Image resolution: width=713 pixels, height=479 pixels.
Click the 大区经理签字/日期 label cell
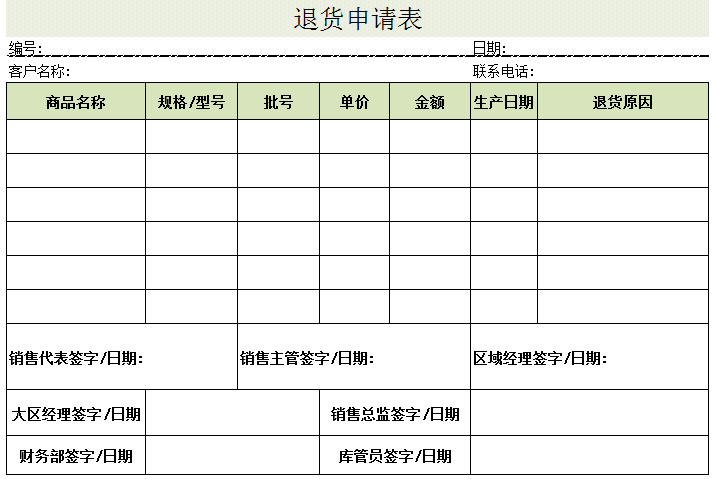(76, 413)
